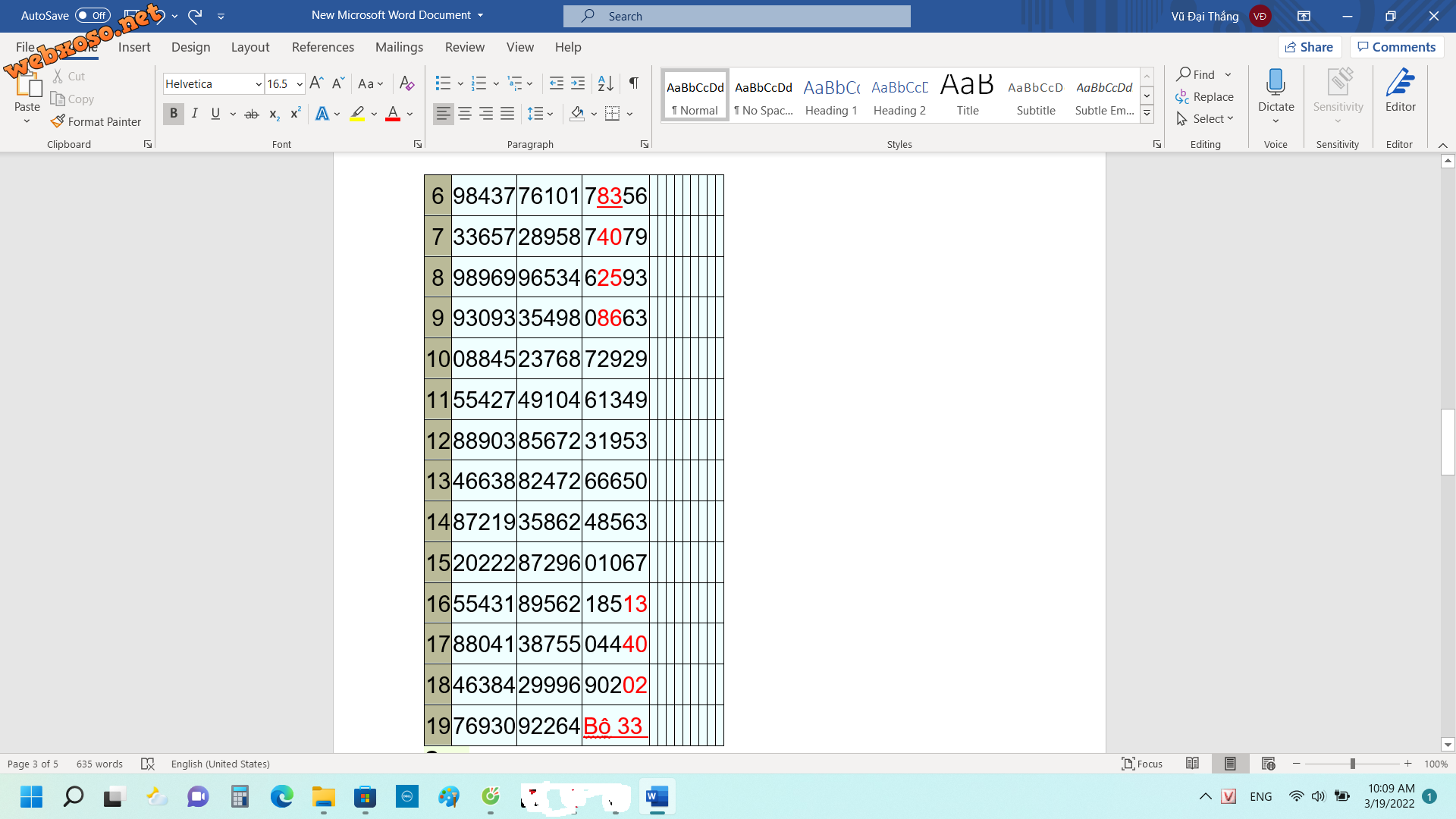Open Text Effects and Typography
Screen dimensions: 1456x819
pos(322,114)
